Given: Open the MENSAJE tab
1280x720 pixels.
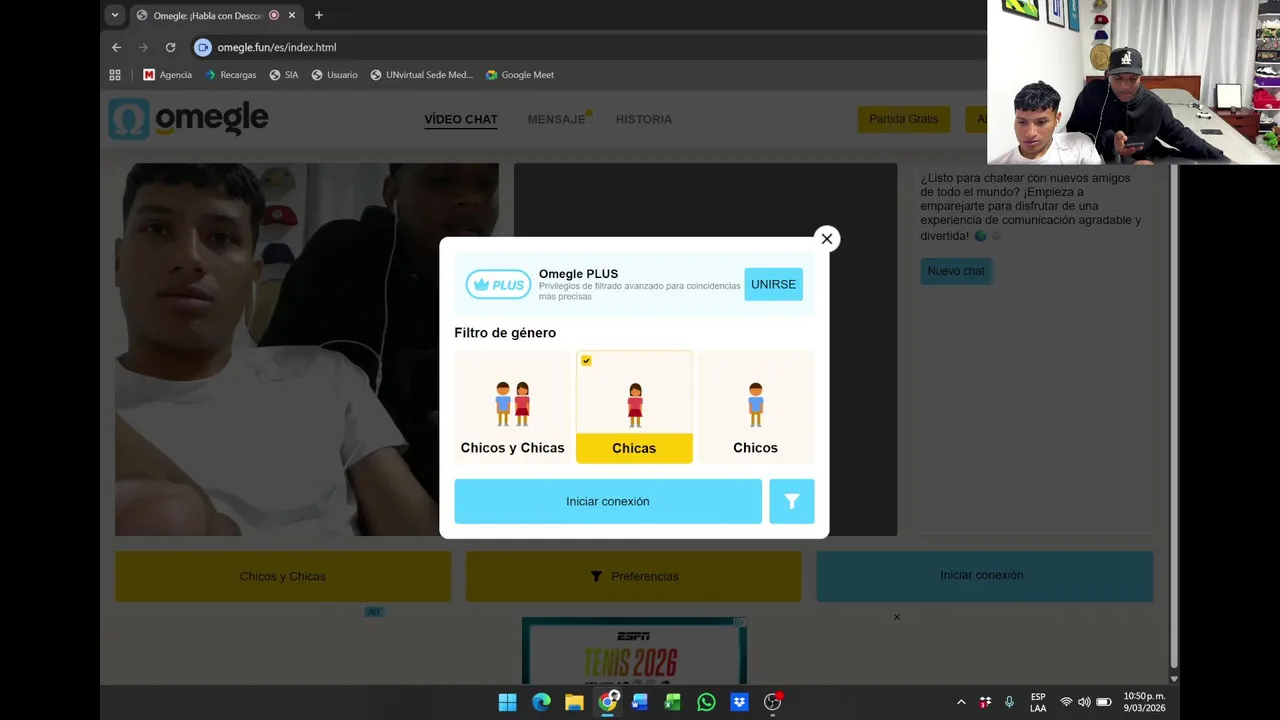Looking at the screenshot, I should pyautogui.click(x=556, y=119).
